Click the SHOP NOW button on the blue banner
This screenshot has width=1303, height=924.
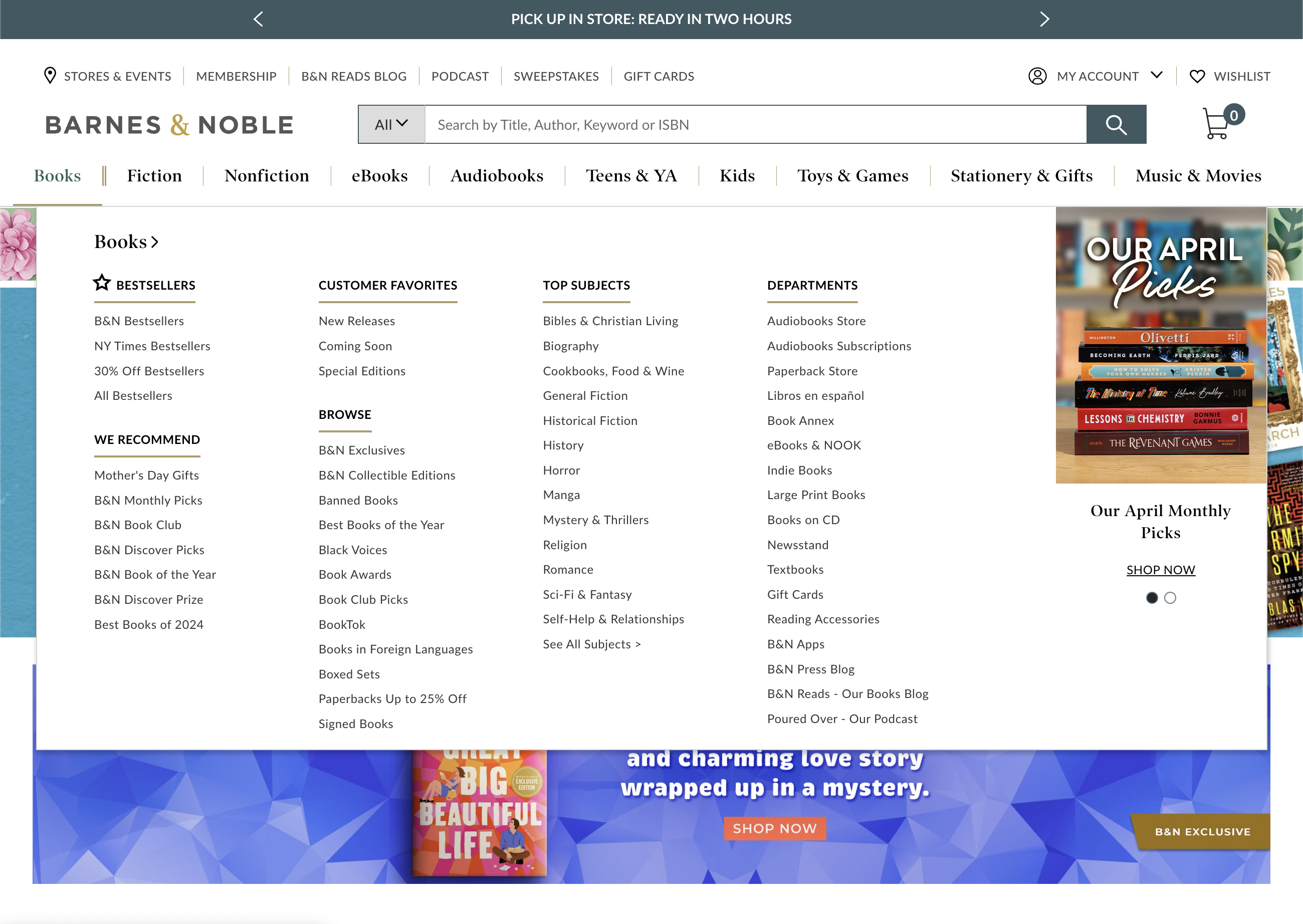(774, 828)
